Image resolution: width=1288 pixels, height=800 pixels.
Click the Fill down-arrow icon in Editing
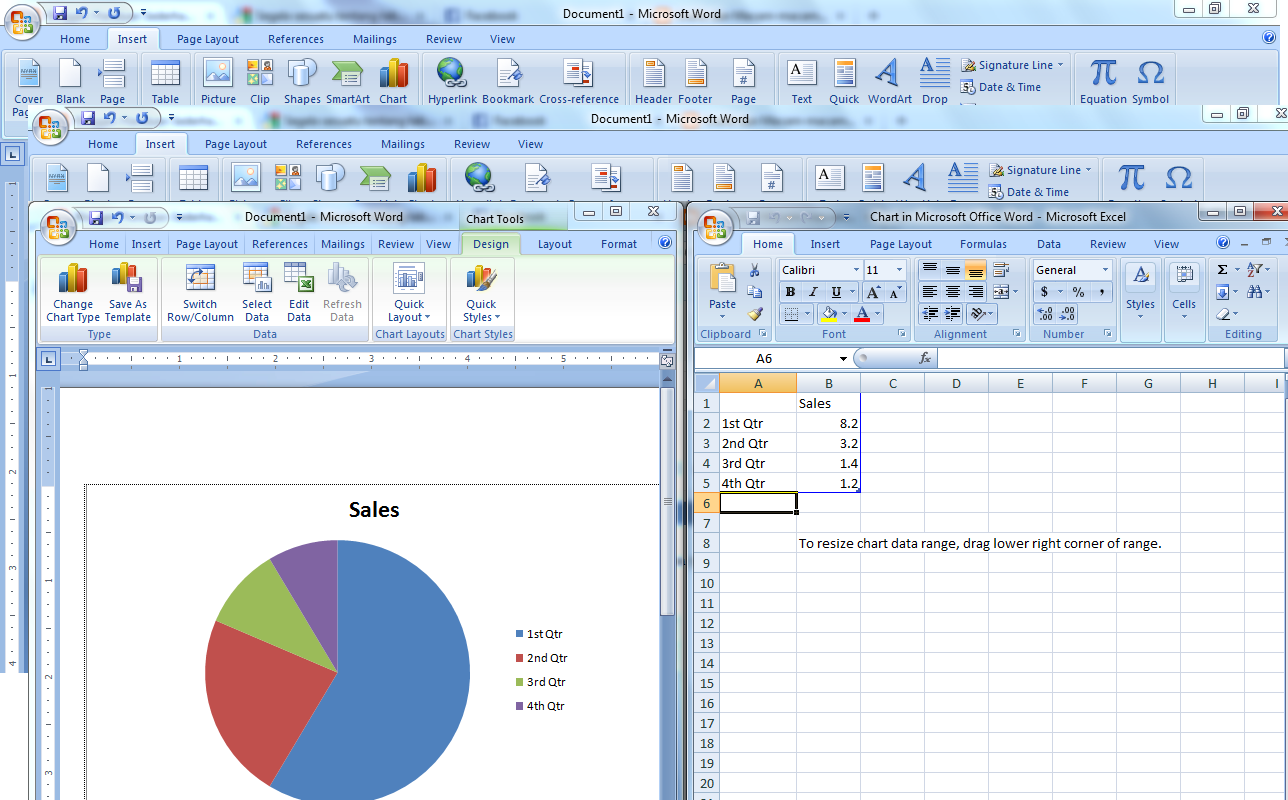pos(1223,292)
